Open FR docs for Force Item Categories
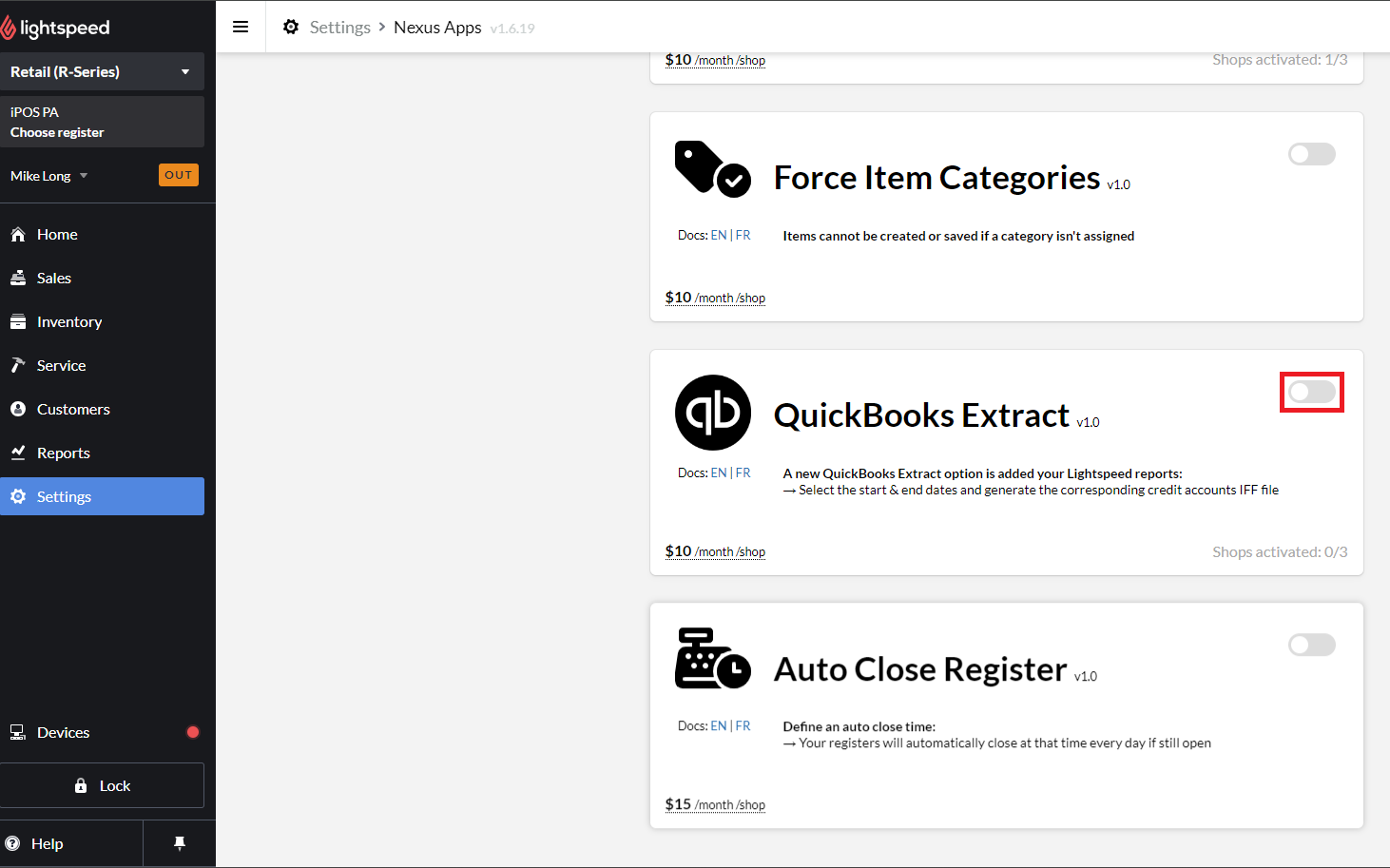This screenshot has height=868, width=1390. (x=743, y=235)
